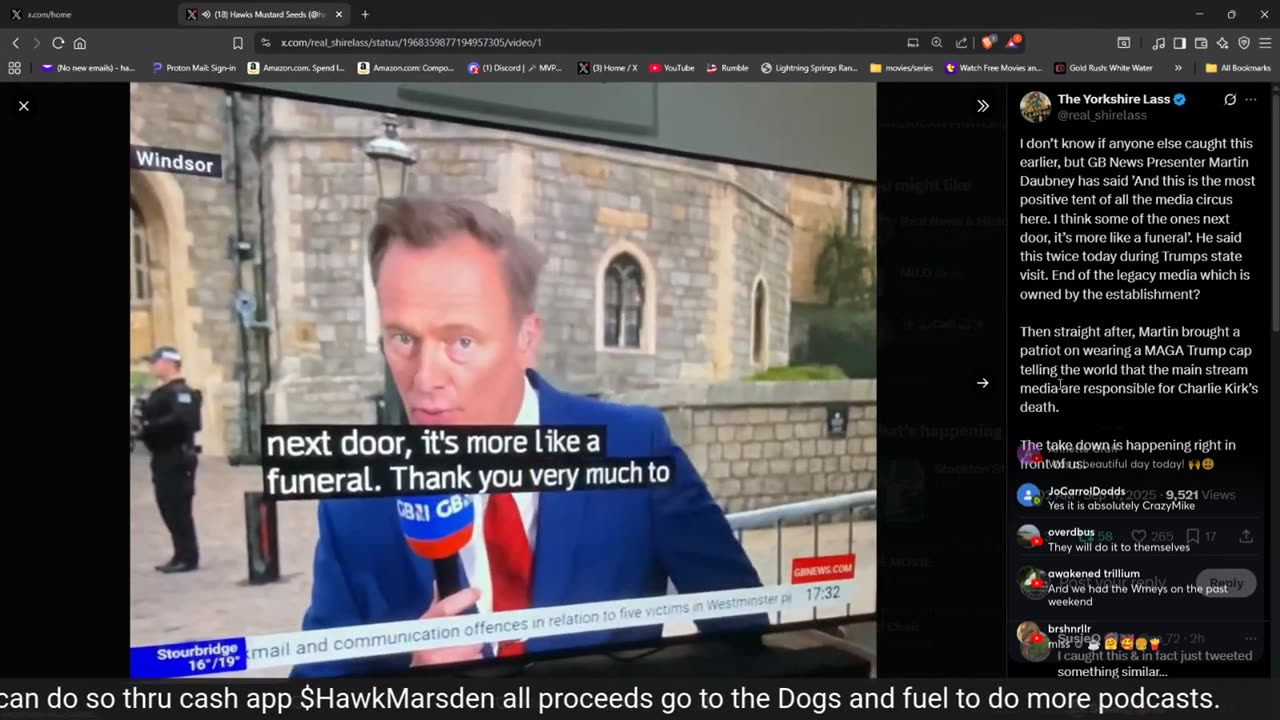Image resolution: width=1280 pixels, height=720 pixels.
Task: Open the YouTube bookmark
Action: [x=671, y=68]
